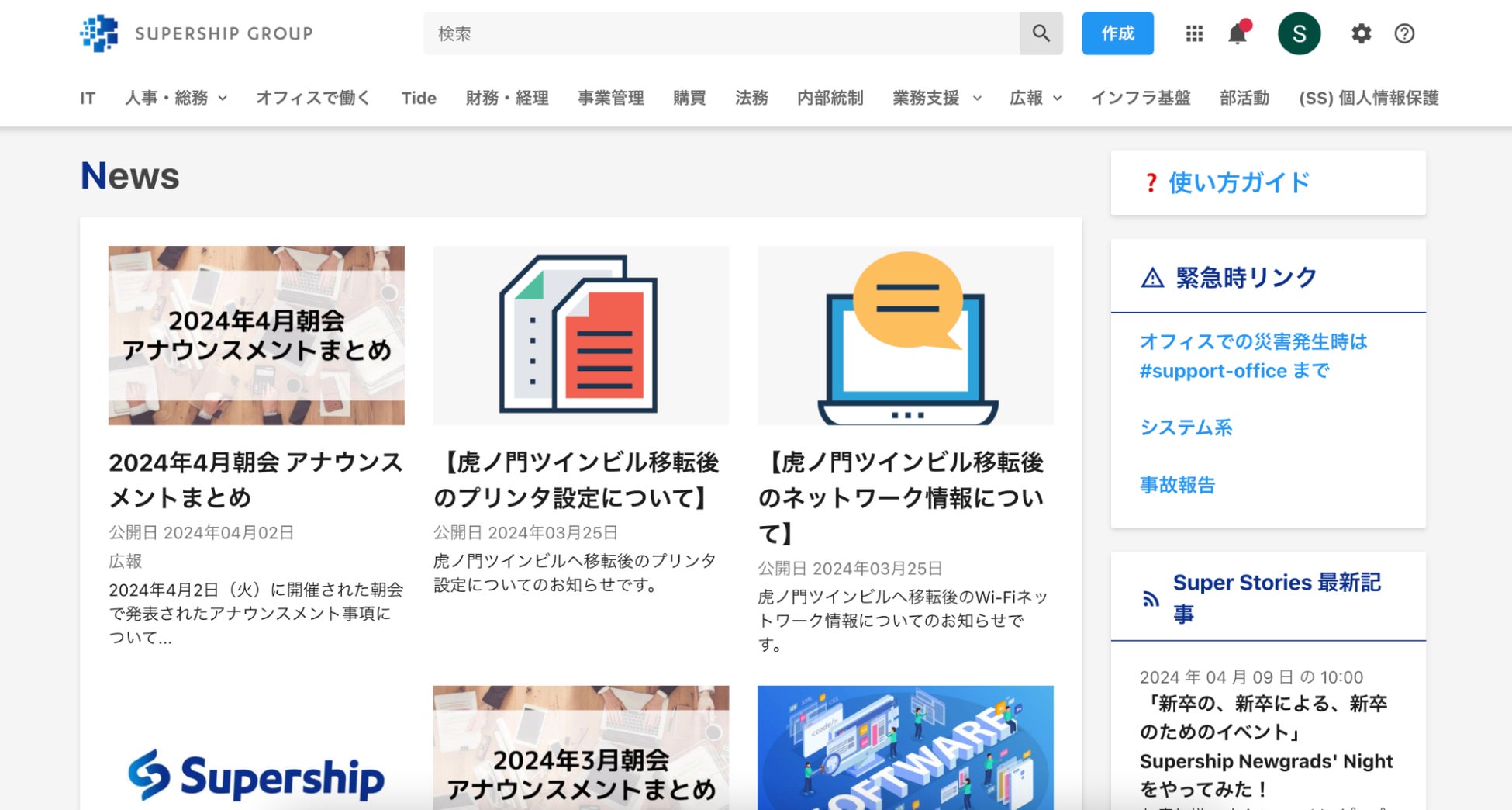1512x810 pixels.
Task: Open the 2024年4月朝会 thumbnail image
Action: (257, 336)
